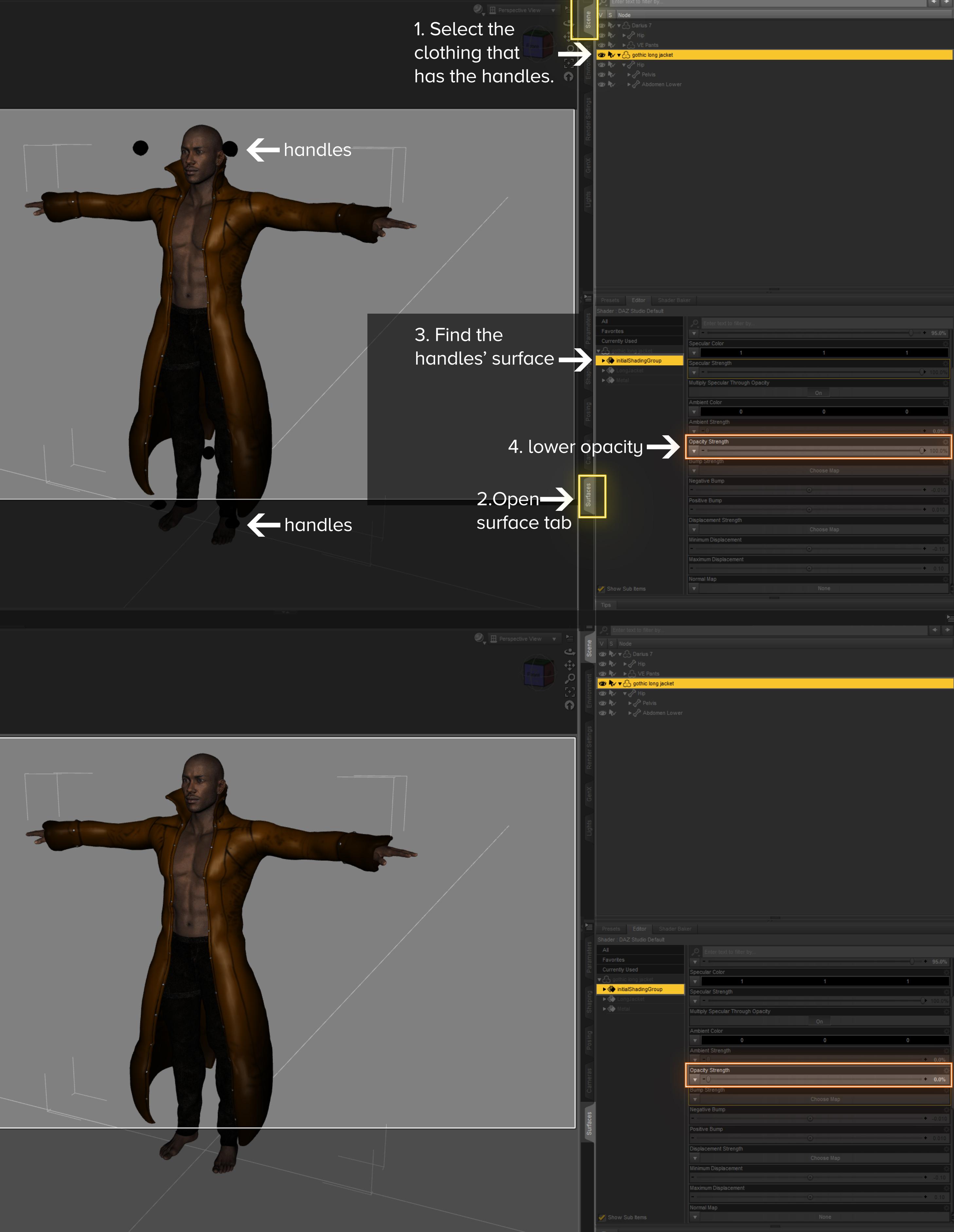
Task: Click the magnifier zoom icon in the bottom viewport
Action: coord(570,679)
